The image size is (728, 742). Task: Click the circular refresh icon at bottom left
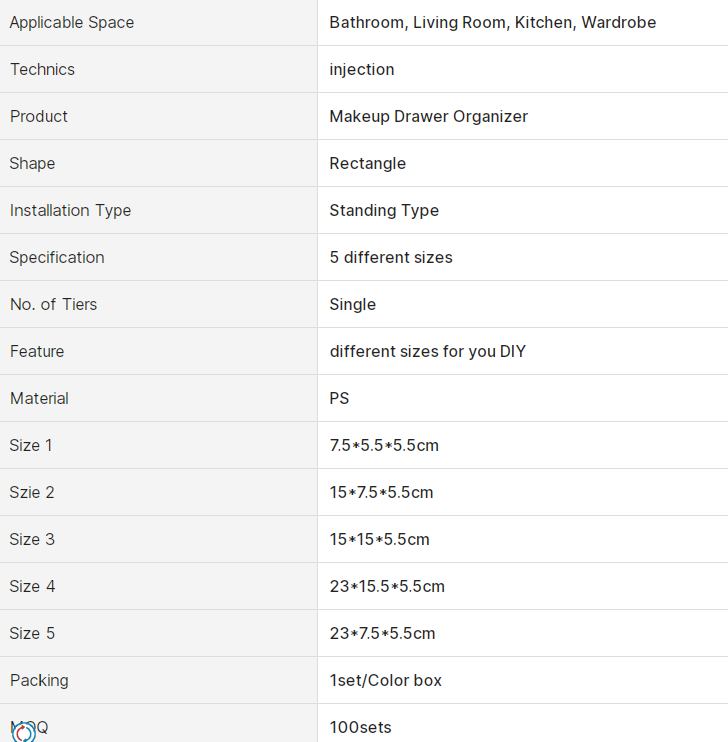[23, 732]
